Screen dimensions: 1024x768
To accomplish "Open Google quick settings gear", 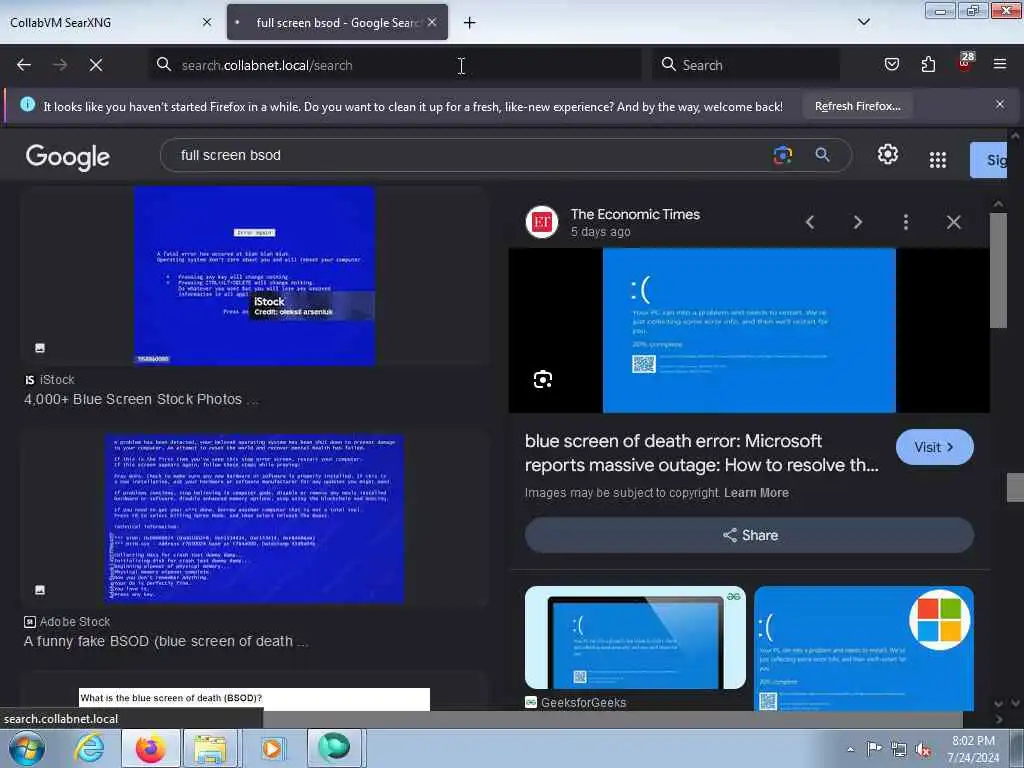I will [x=888, y=155].
